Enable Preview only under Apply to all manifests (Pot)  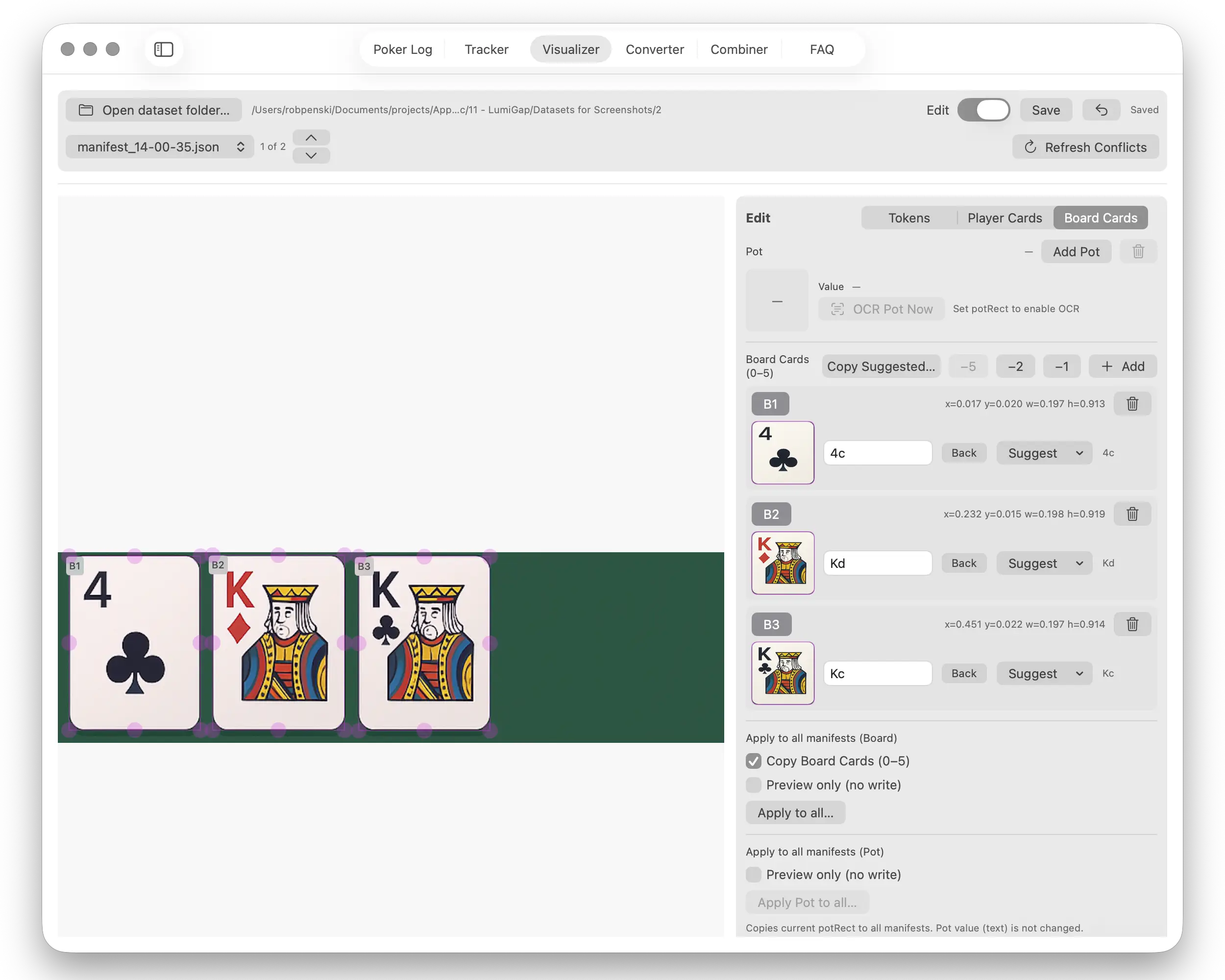coord(754,874)
